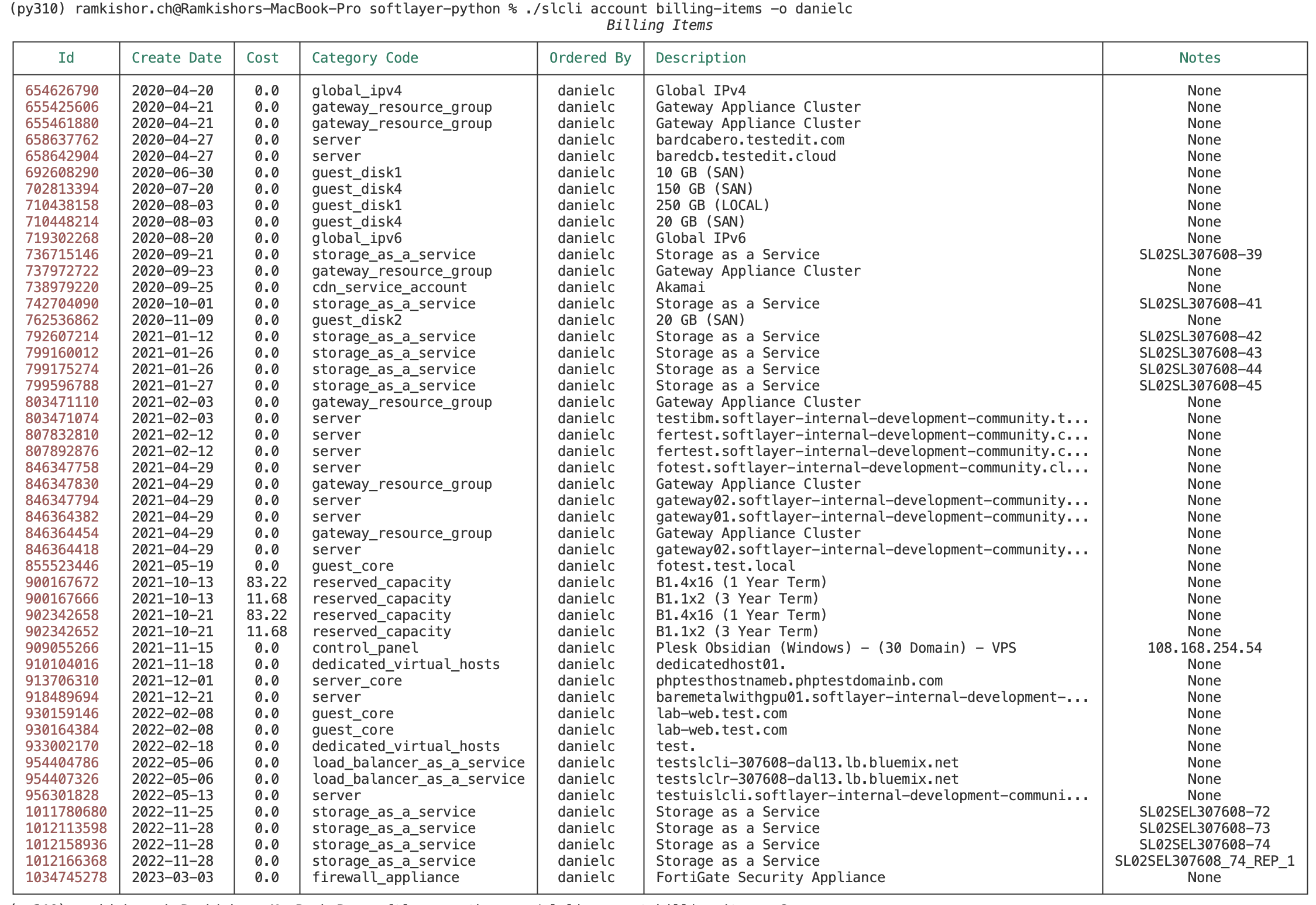Viewport: 1316px width, 905px height.
Task: Click the Category Code column header
Action: (x=365, y=58)
